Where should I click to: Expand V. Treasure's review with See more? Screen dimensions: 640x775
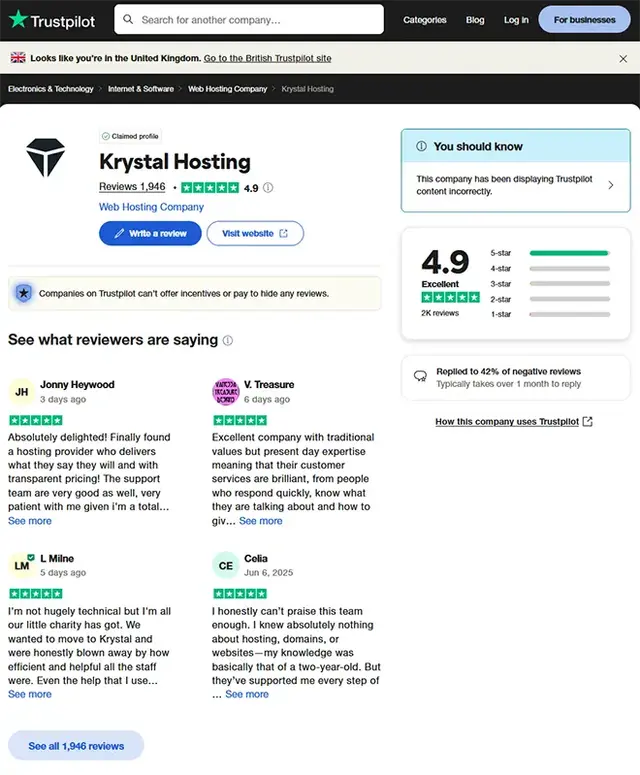coord(261,521)
